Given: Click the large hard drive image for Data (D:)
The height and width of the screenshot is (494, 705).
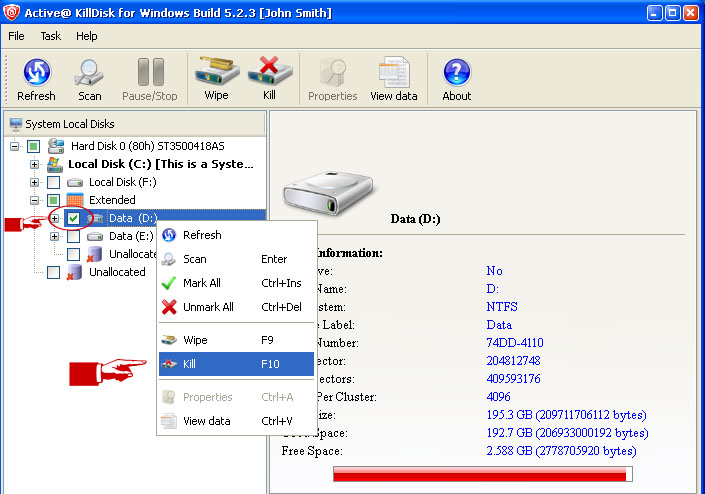Looking at the screenshot, I should (x=330, y=192).
